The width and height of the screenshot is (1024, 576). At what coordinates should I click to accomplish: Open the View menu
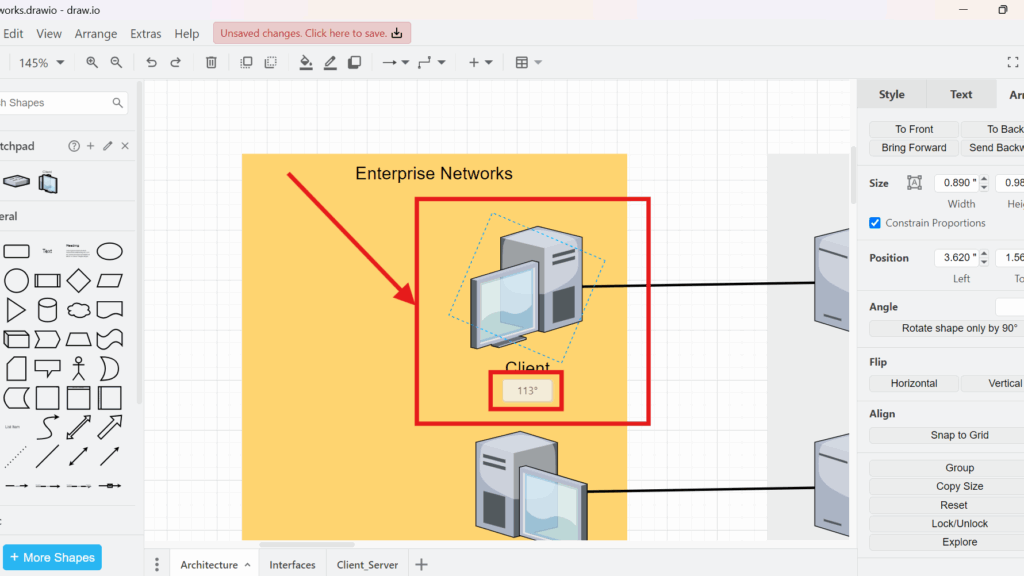click(49, 33)
